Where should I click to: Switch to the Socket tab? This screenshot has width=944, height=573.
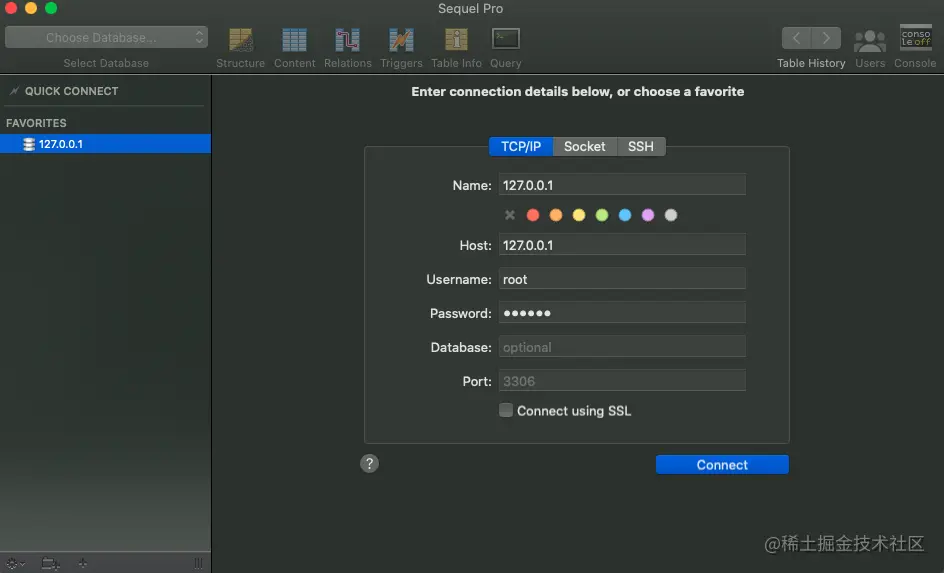585,146
